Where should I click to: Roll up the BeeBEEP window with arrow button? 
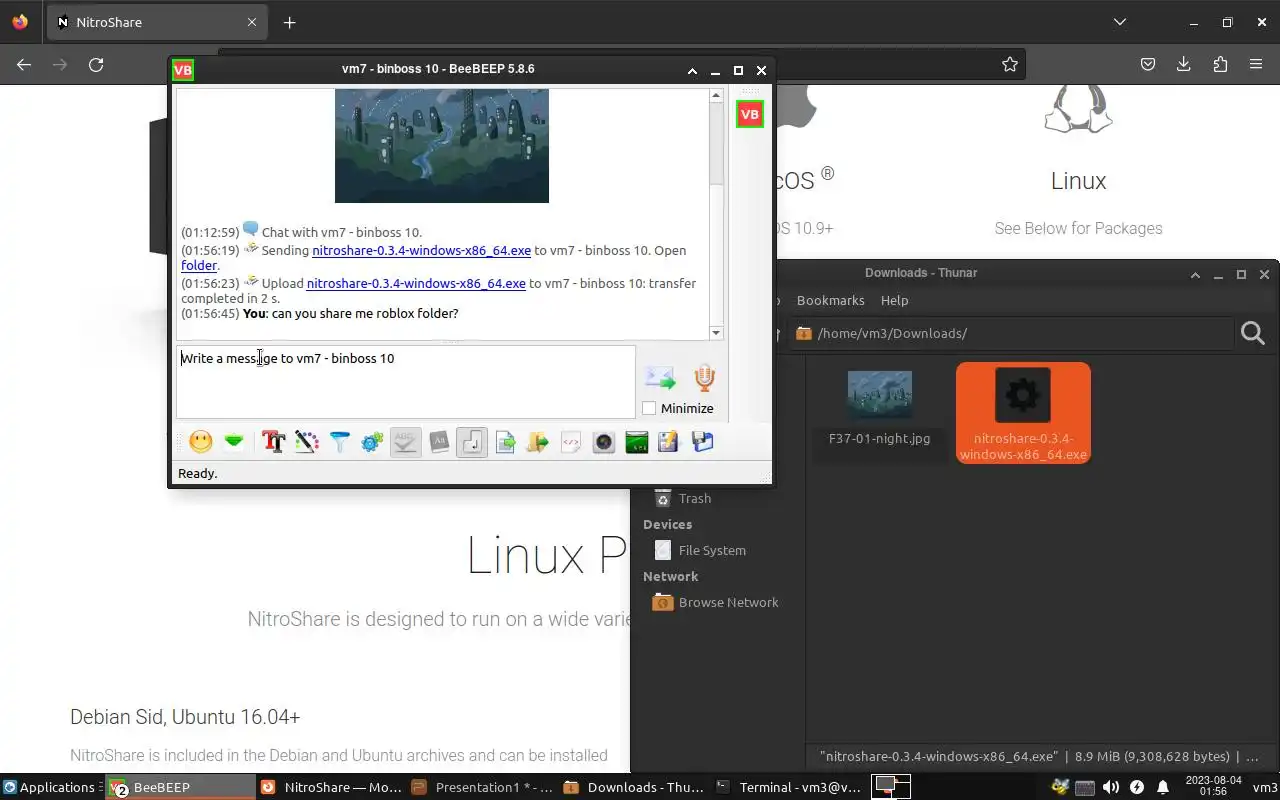[692, 70]
